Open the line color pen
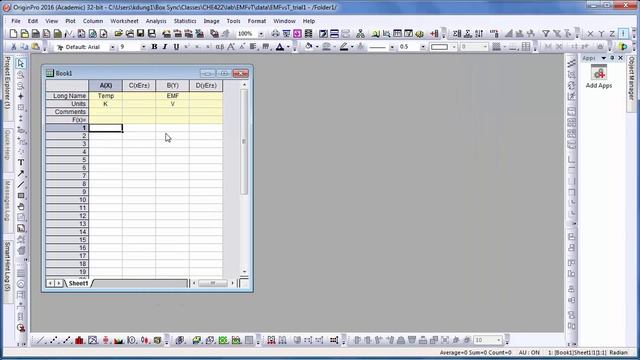The width and height of the screenshot is (640, 360). click(344, 47)
